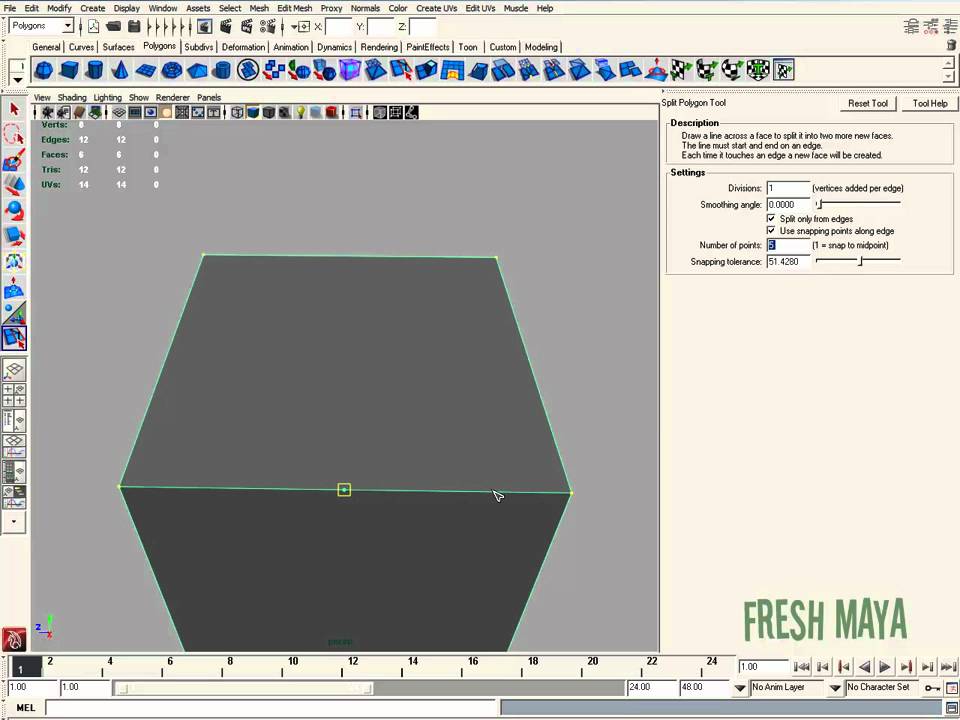The height and width of the screenshot is (720, 960).
Task: Click the checkered UV texture editor shelf icon
Action: tap(783, 70)
